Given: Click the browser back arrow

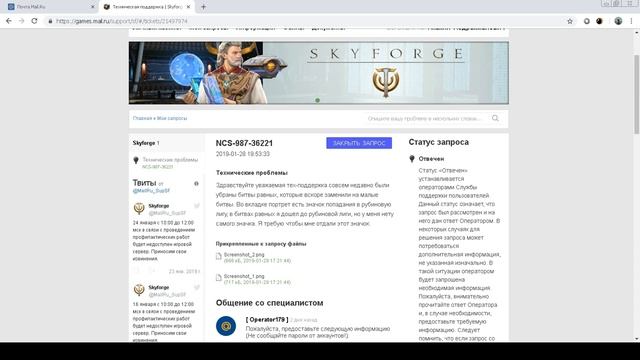Looking at the screenshot, I should (9, 21).
